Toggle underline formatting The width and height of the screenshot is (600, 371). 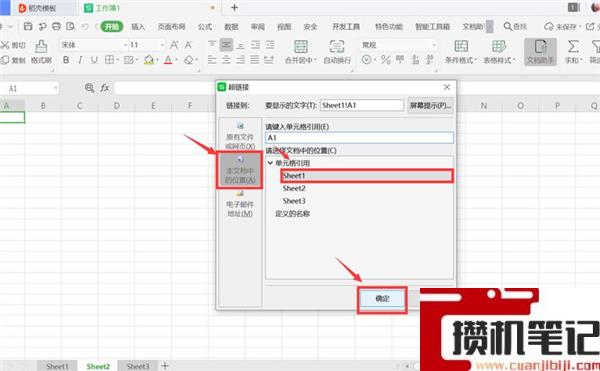tap(94, 60)
